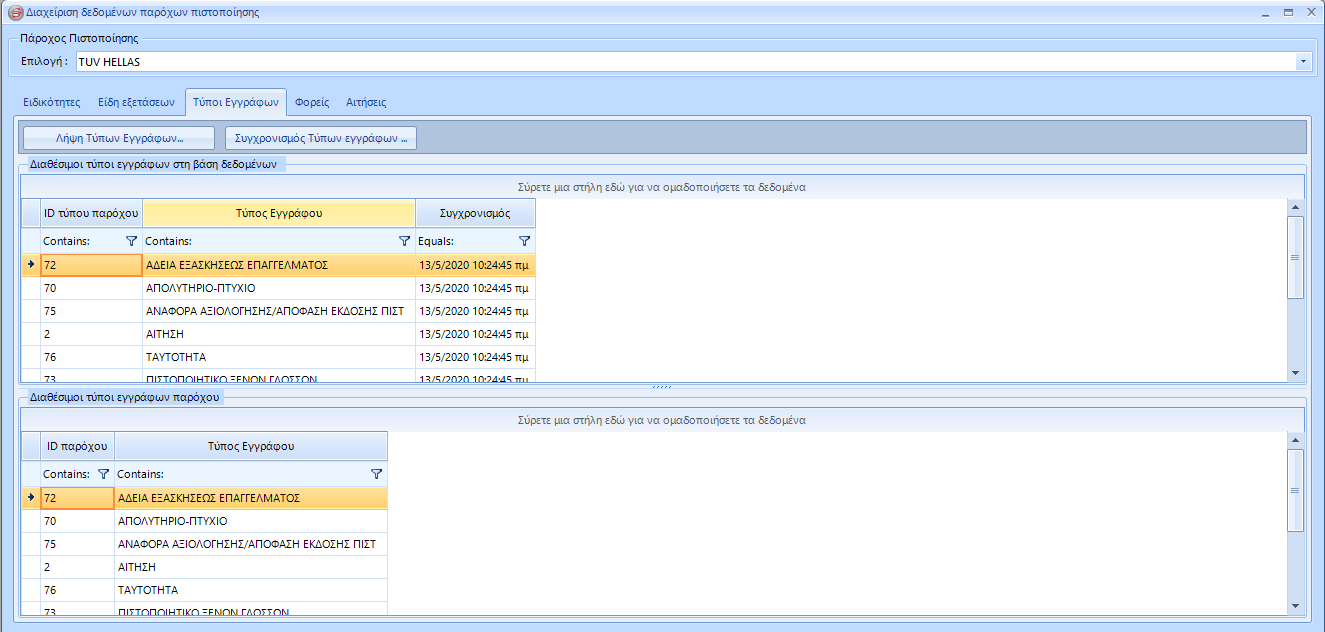
Task: Select the Αιτήσεις tab
Action: click(x=366, y=102)
